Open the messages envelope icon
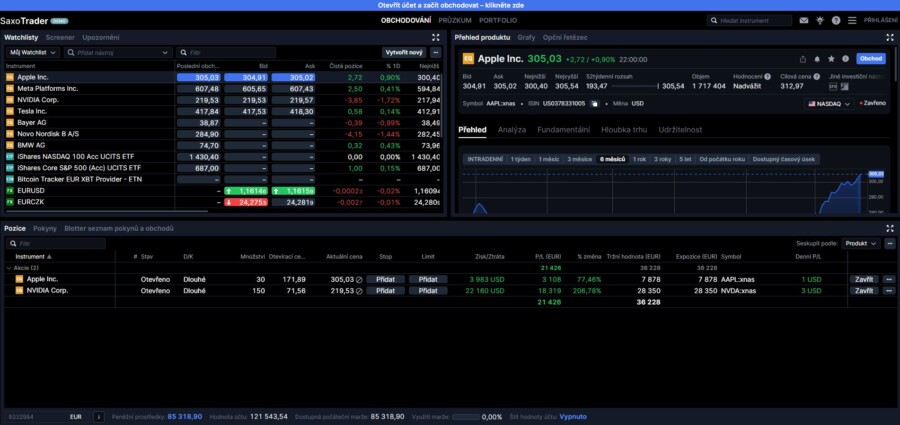 tap(804, 20)
